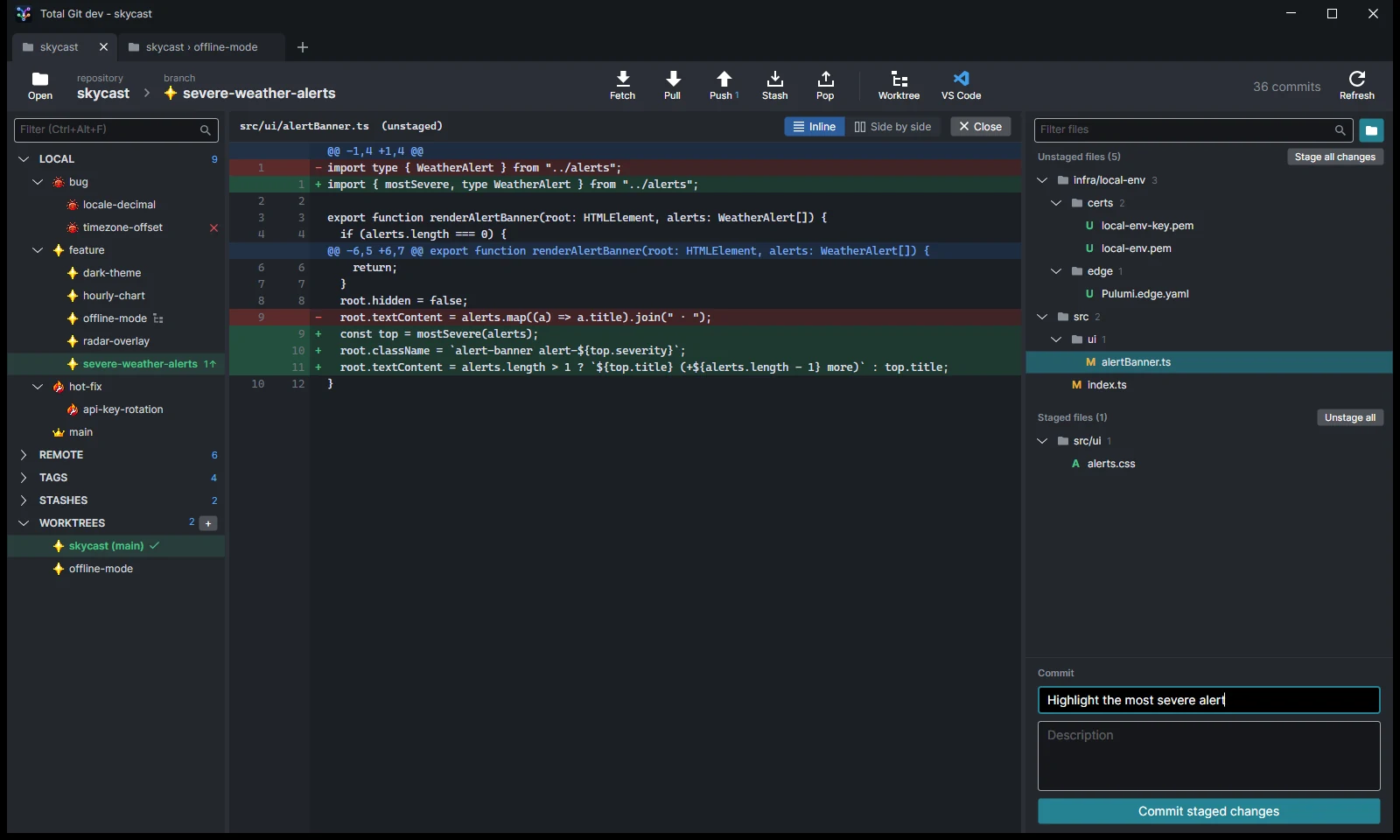The image size is (1400, 840).
Task: Click Commit staged changes
Action: [x=1208, y=811]
